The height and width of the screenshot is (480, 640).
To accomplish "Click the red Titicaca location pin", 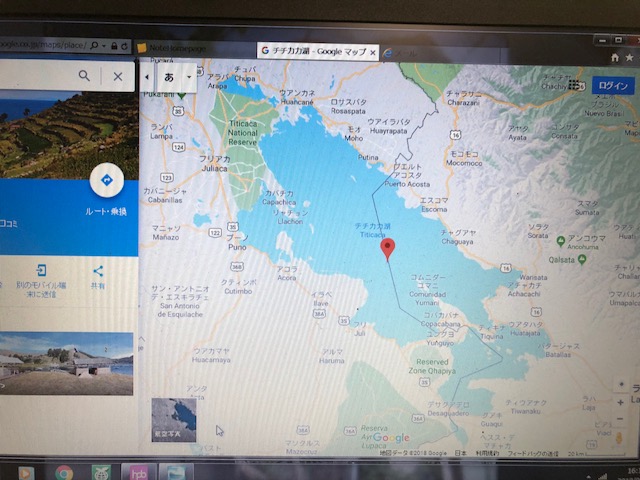I will (387, 249).
